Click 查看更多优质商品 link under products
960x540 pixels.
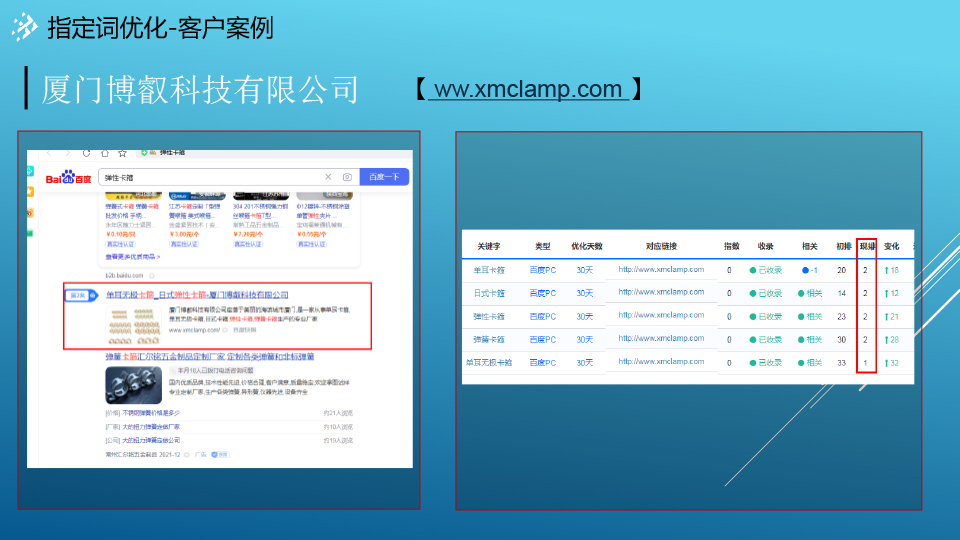click(132, 257)
